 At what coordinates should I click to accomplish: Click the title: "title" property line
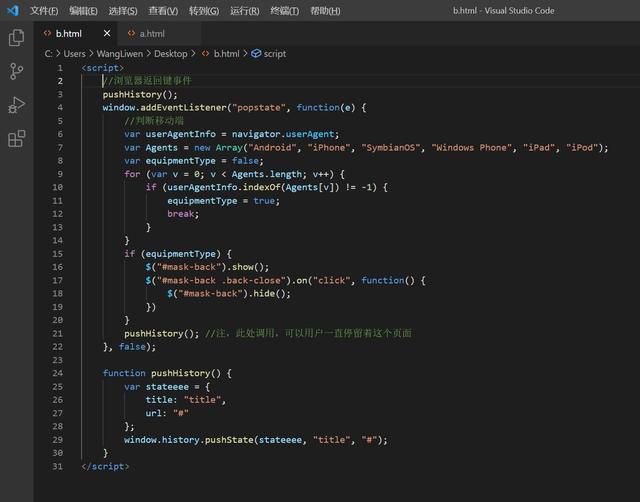click(x=186, y=400)
